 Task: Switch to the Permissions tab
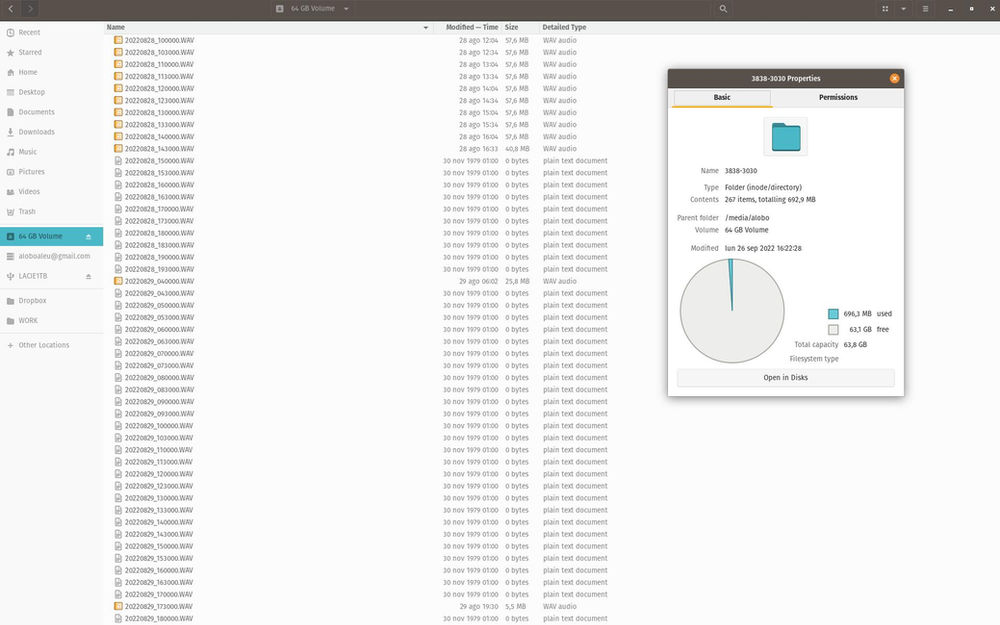pos(838,97)
